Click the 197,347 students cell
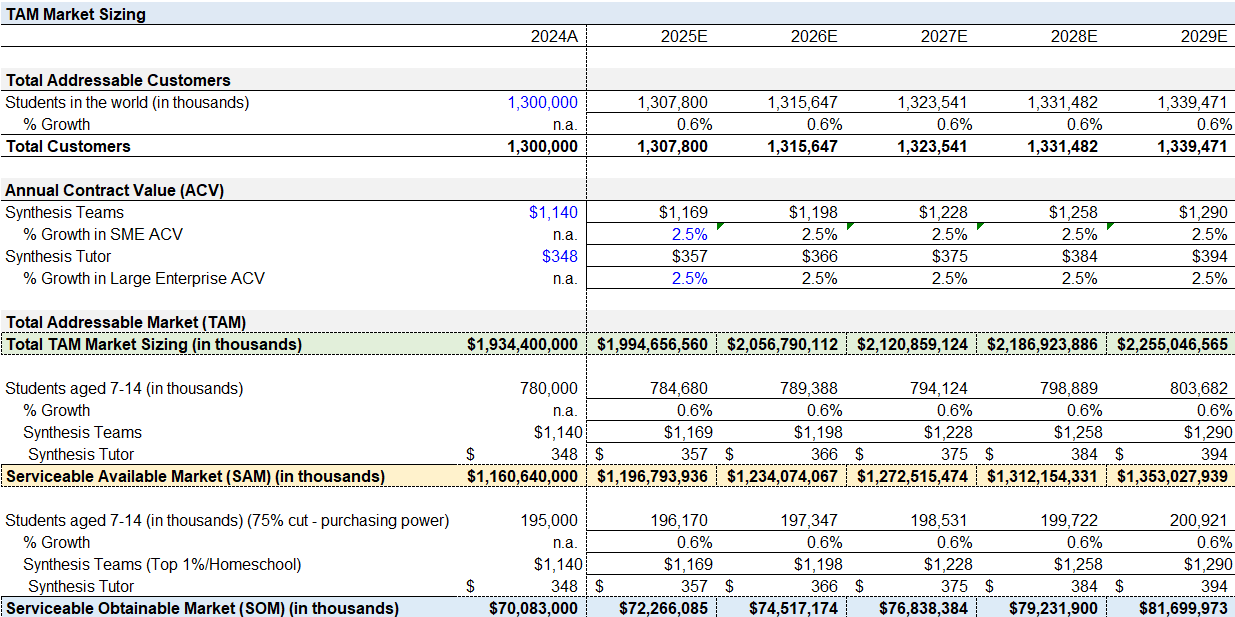This screenshot has height=617, width=1235. point(809,520)
